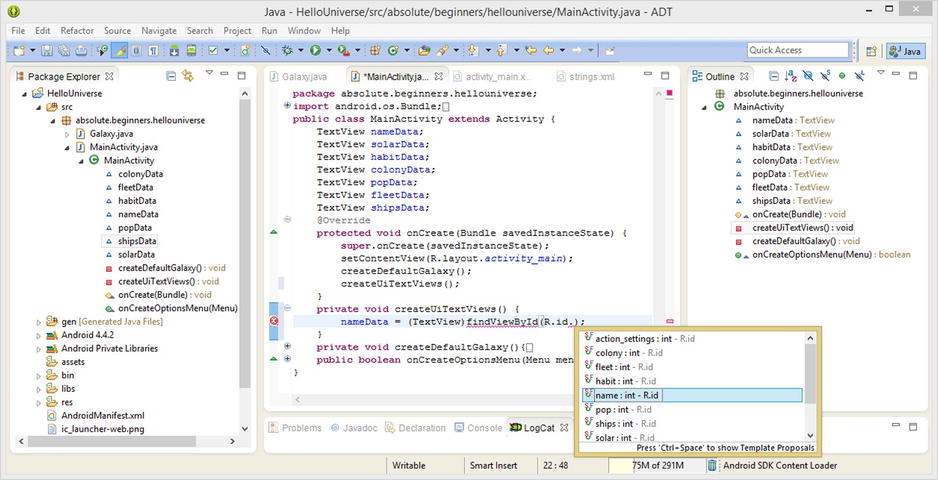The image size is (938, 480).
Task: Click the Open Type folder icon
Action: 424,51
